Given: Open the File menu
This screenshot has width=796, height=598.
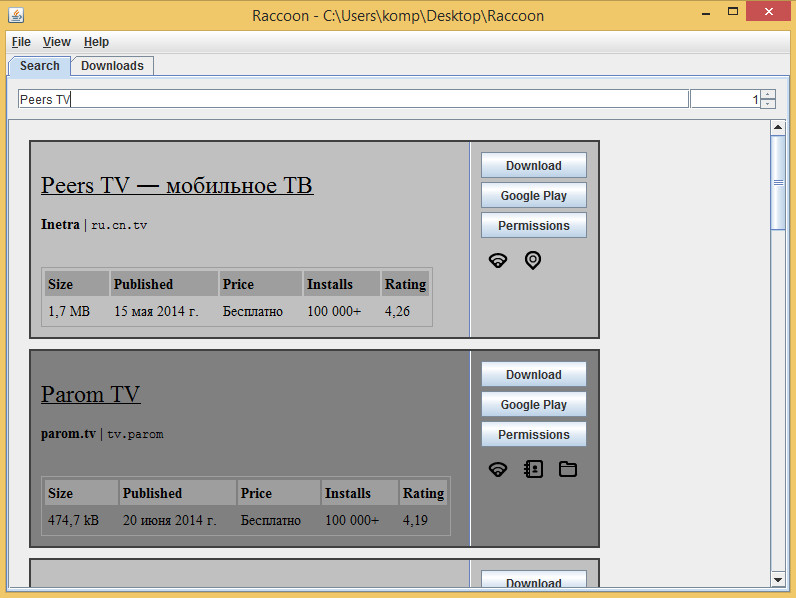Looking at the screenshot, I should (21, 42).
